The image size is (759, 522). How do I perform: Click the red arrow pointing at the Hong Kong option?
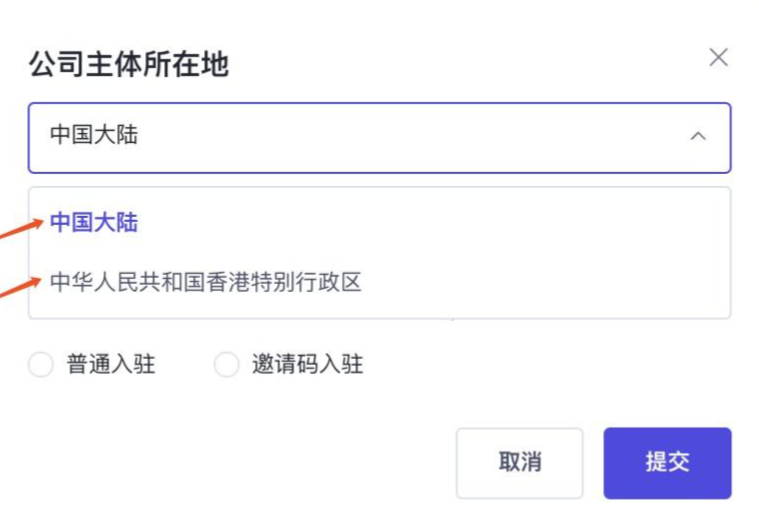click(x=20, y=291)
